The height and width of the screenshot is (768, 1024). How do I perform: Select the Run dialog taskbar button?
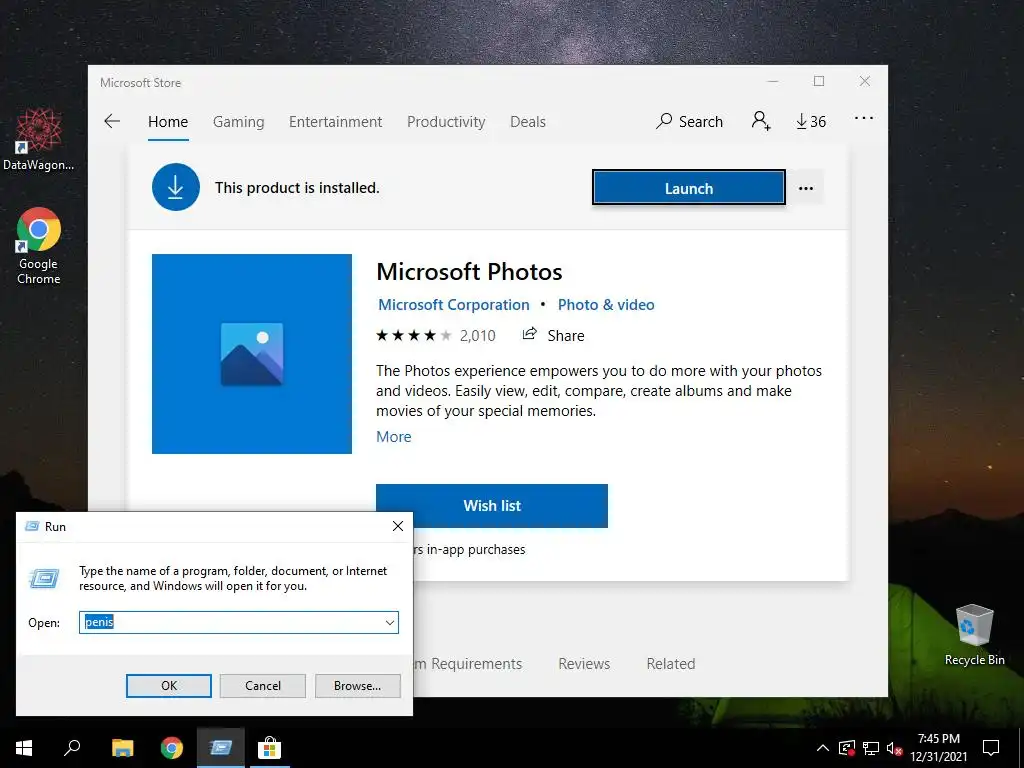(221, 748)
